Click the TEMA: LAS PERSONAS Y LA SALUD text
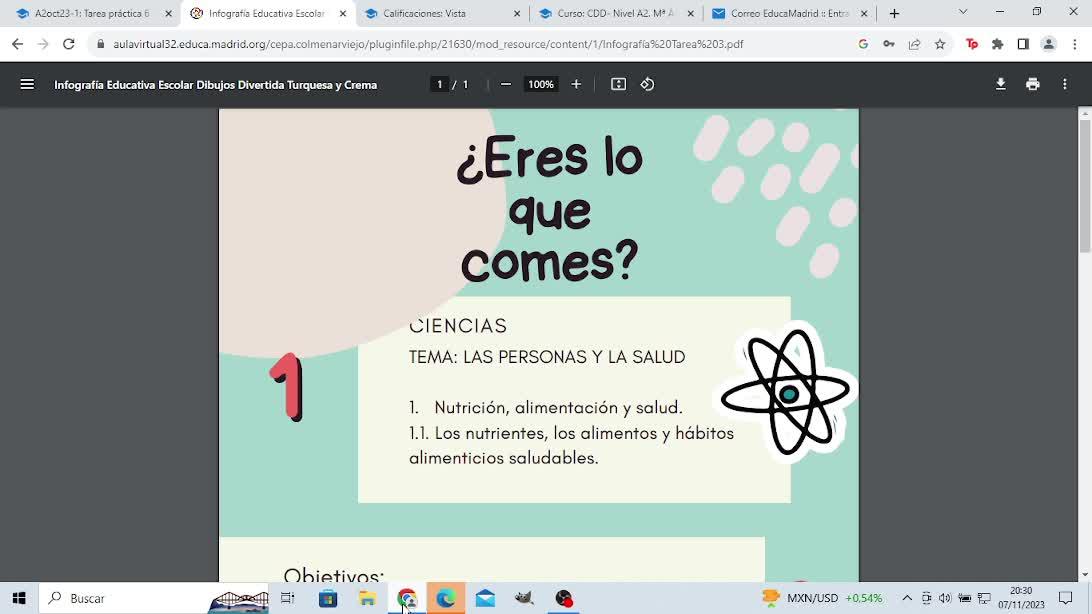The height and width of the screenshot is (614, 1092). [547, 357]
